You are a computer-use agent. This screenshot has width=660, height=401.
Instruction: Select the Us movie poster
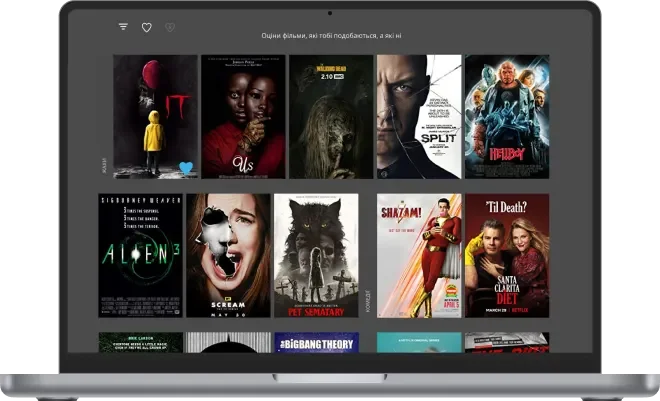[x=243, y=116]
